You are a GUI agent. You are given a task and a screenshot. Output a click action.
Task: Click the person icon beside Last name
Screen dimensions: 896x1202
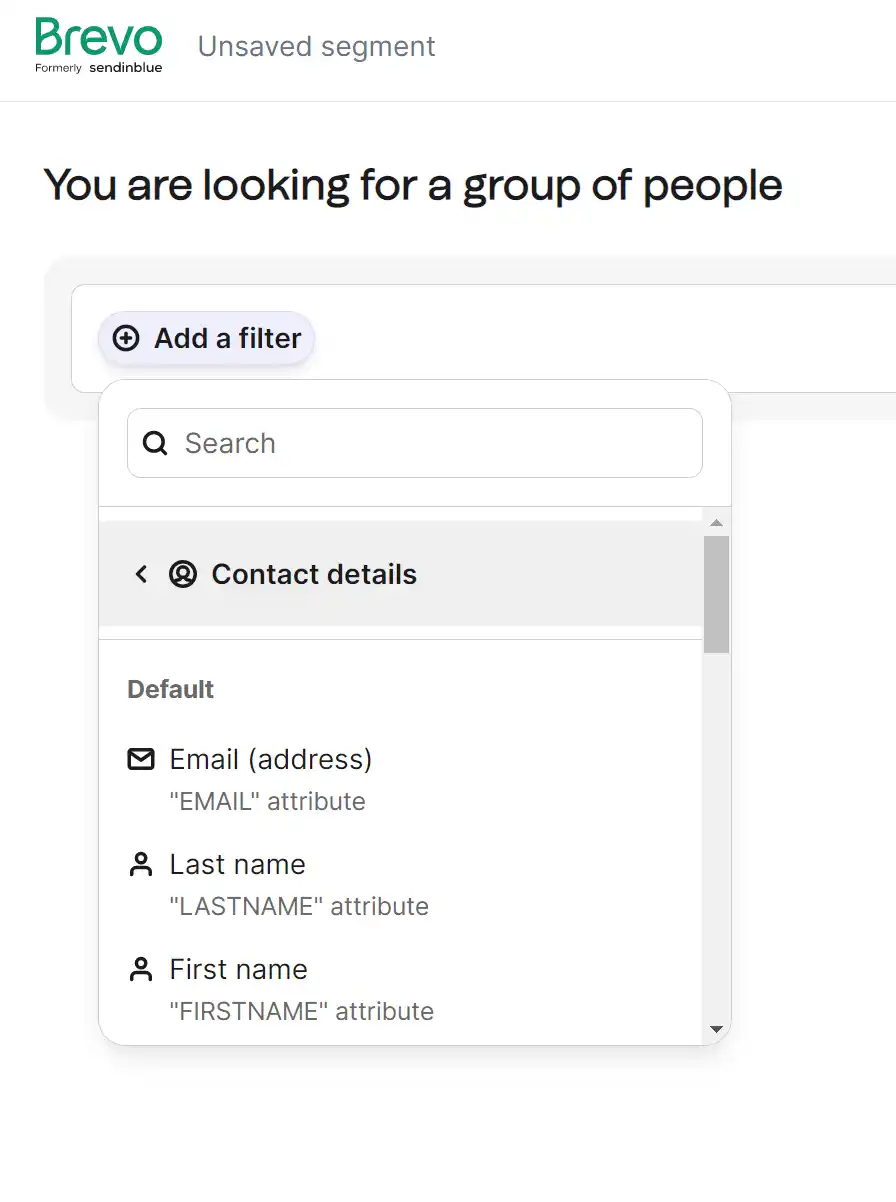coord(141,865)
